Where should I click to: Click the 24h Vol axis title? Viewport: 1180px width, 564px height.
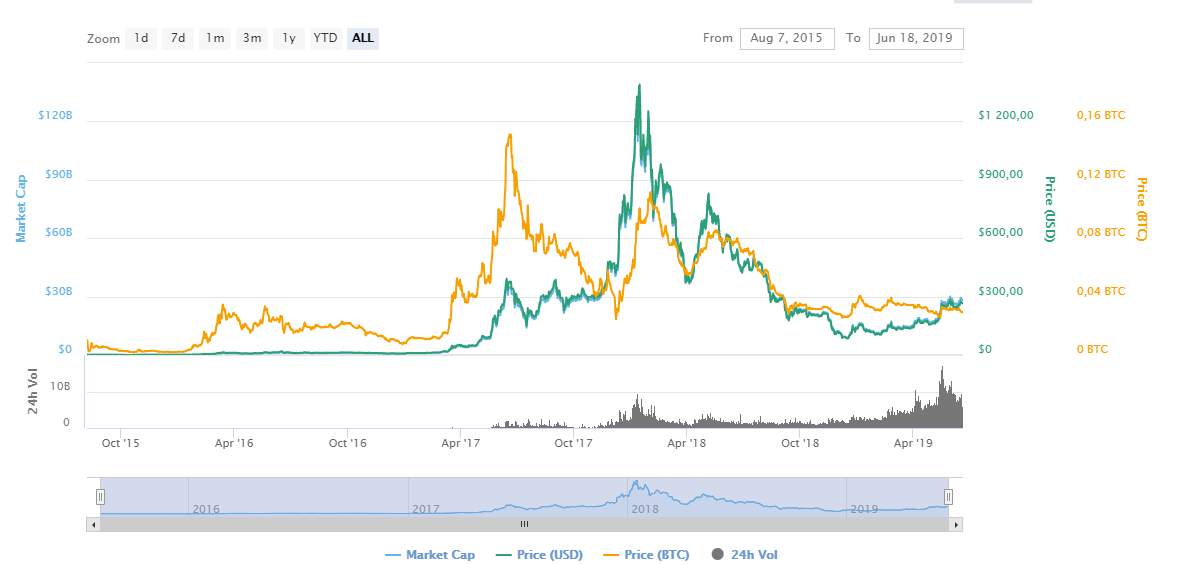coord(33,392)
